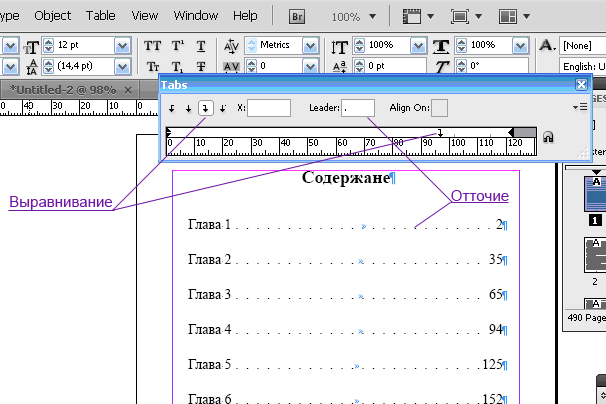Image resolution: width=606 pixels, height=404 pixels.
Task: Open the Window menu
Action: (195, 16)
